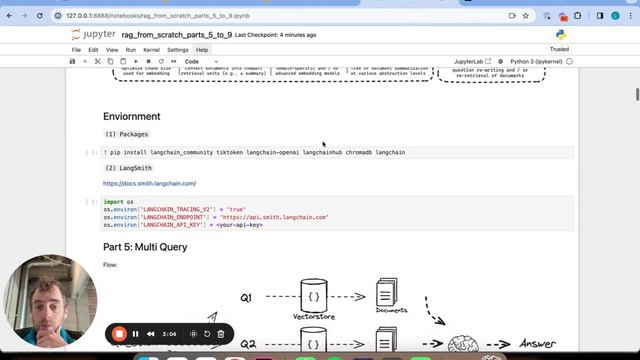The height and width of the screenshot is (360, 640).
Task: Interrupt the kernel with the stop icon
Action: [149, 62]
